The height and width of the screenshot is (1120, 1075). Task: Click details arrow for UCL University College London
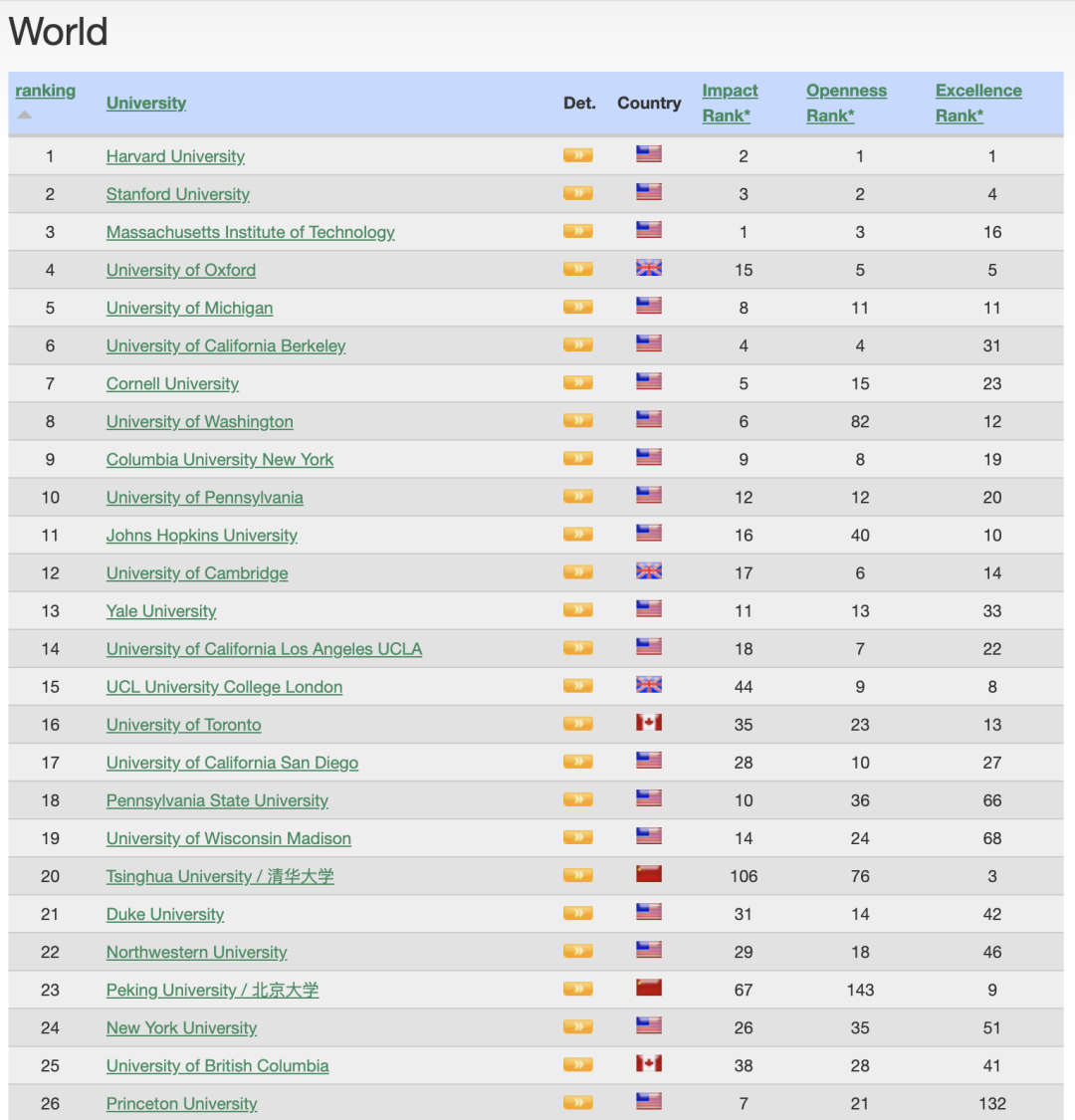(578, 685)
